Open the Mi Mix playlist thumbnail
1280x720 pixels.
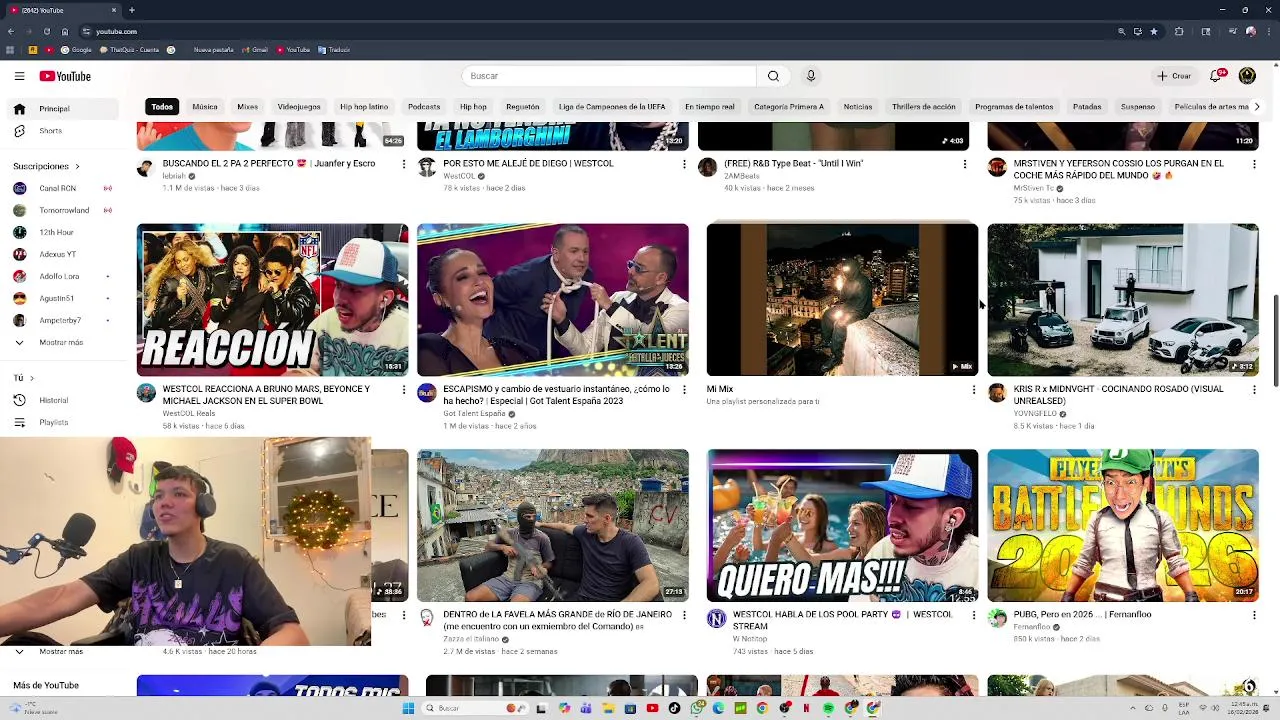(x=842, y=300)
